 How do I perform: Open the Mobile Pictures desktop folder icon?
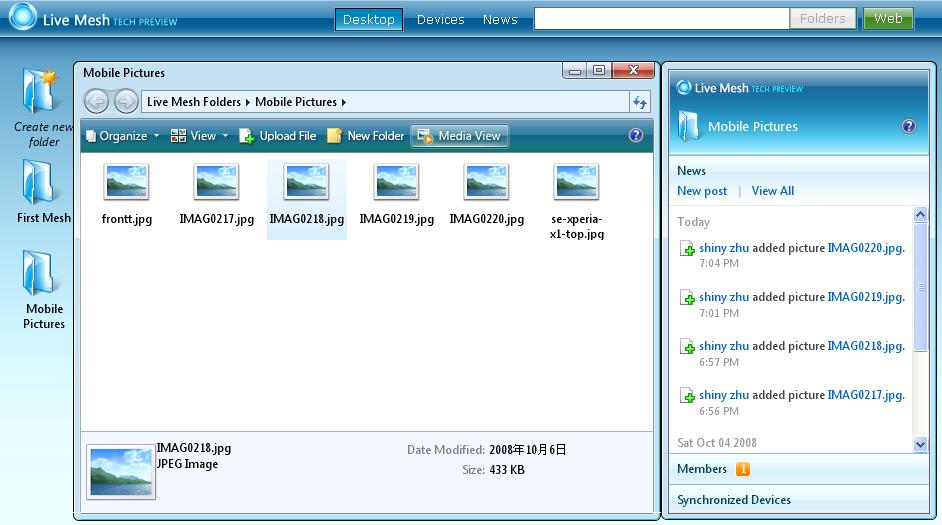click(39, 273)
